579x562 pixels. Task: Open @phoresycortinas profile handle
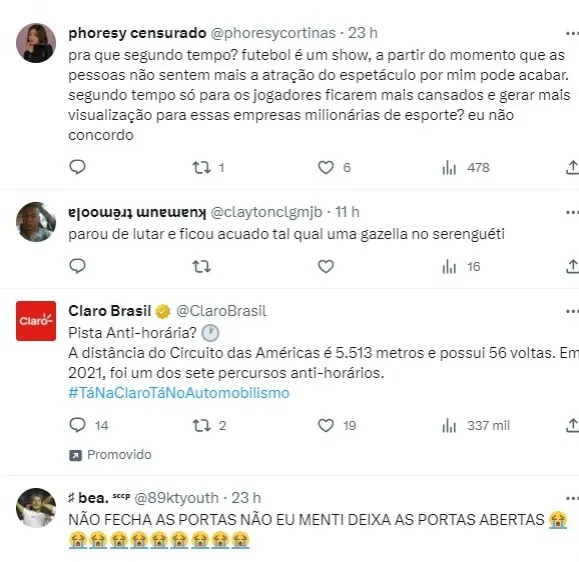(273, 33)
